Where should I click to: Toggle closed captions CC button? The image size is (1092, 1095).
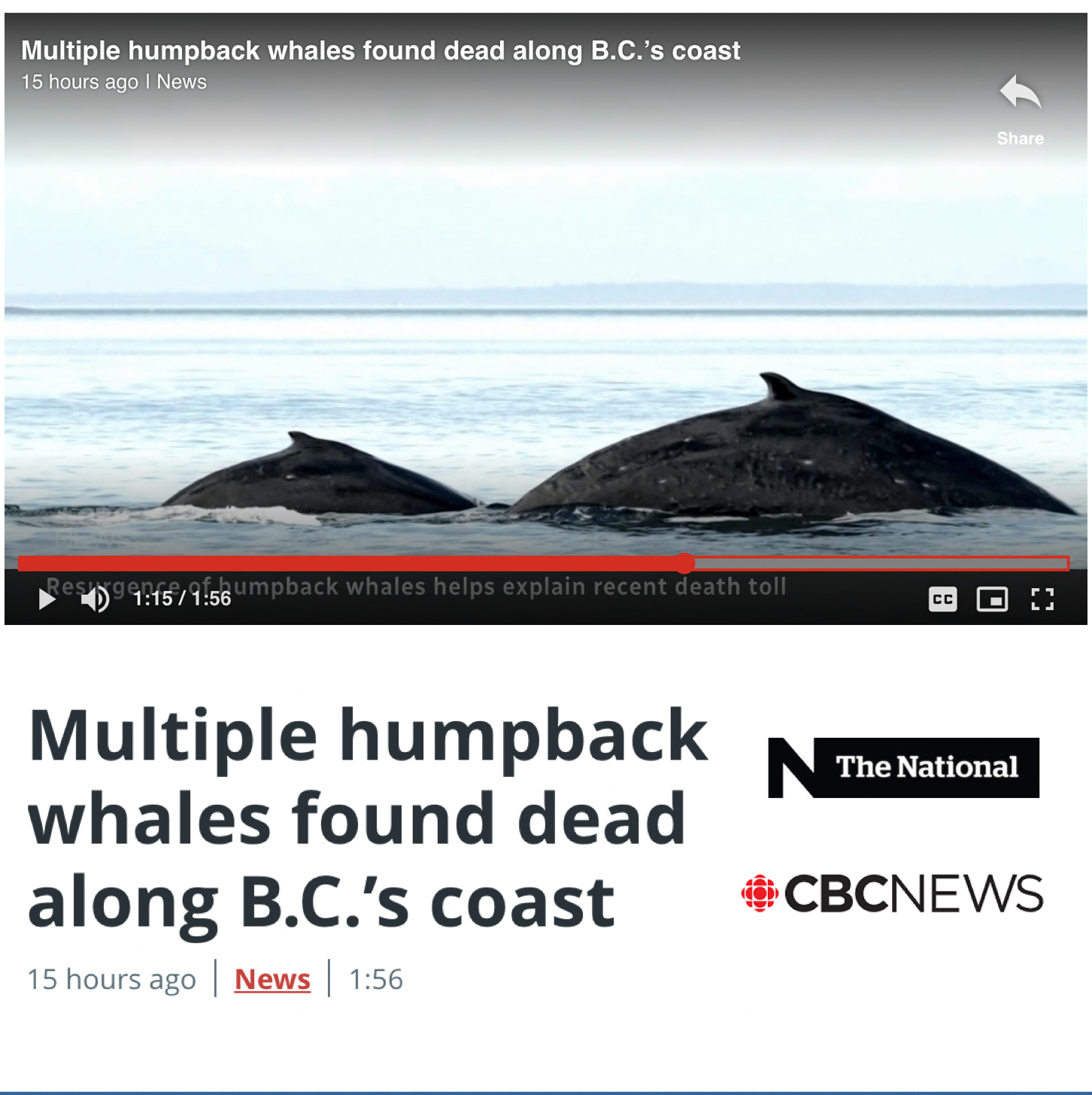click(942, 599)
